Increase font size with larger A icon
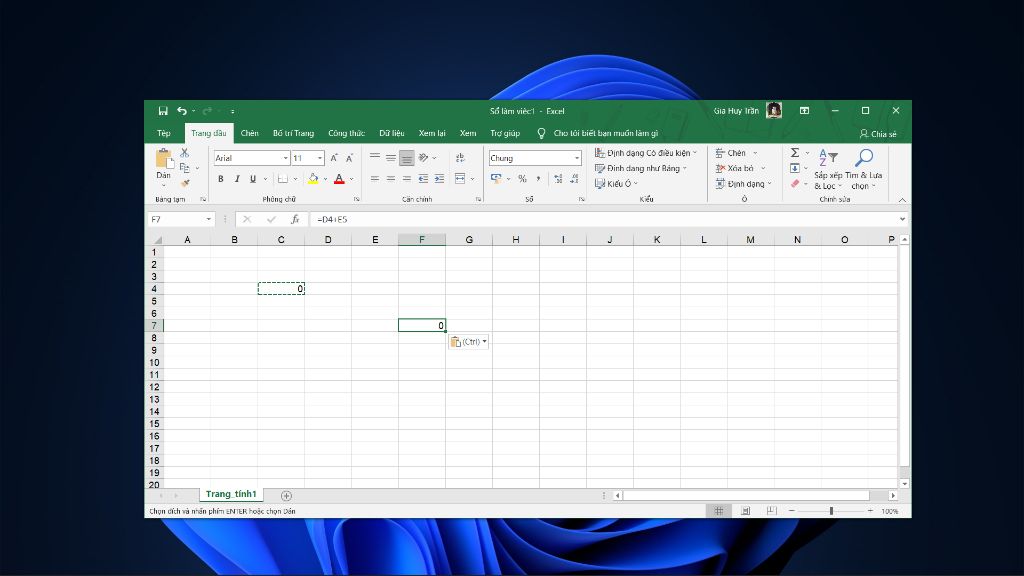Image resolution: width=1024 pixels, height=576 pixels. tap(334, 158)
